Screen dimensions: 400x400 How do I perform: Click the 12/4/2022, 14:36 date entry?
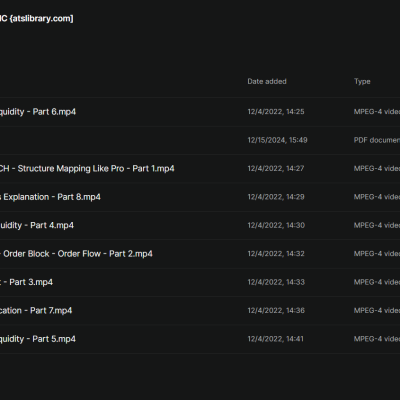[x=276, y=310]
